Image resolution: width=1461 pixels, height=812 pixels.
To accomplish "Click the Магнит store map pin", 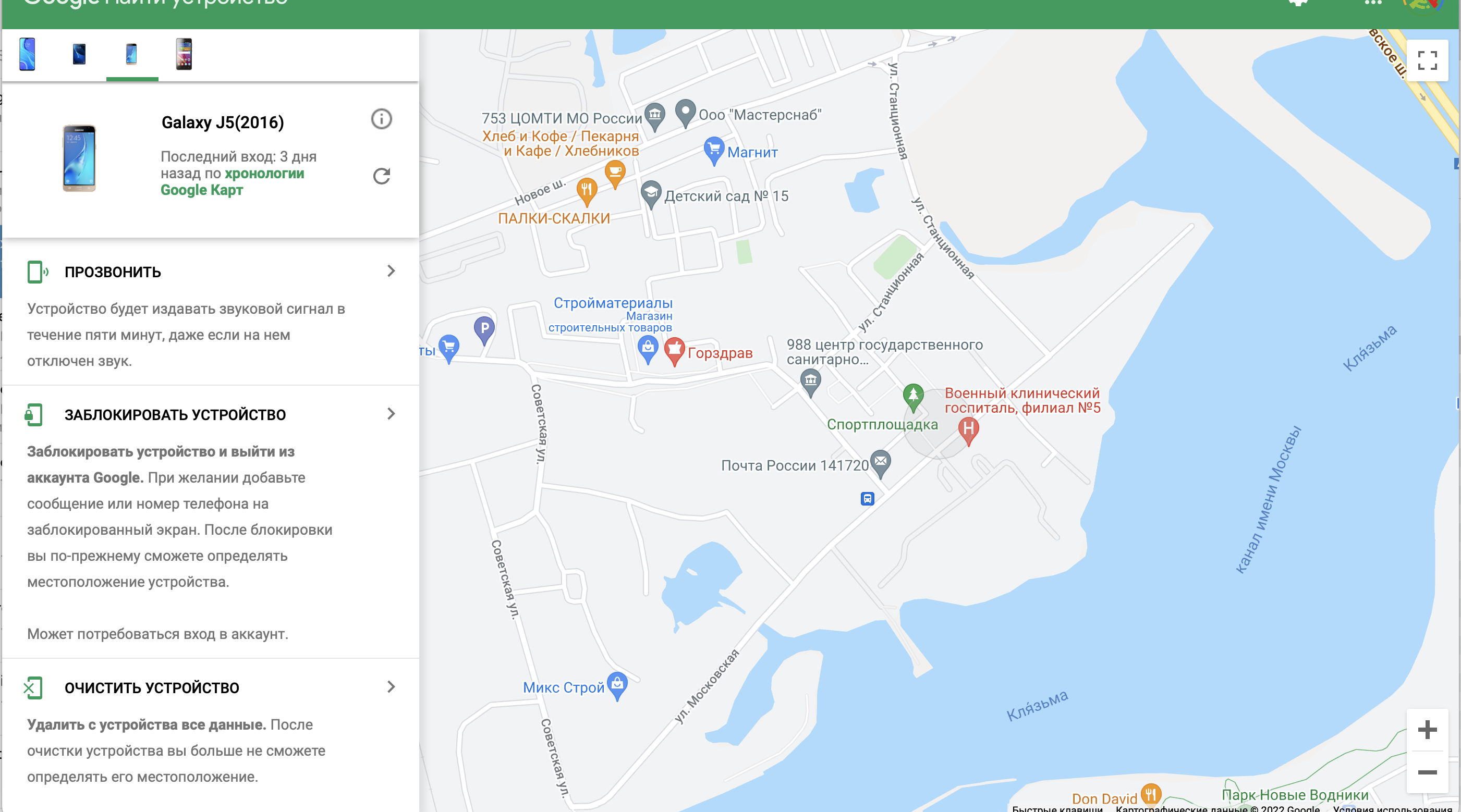I will point(714,151).
